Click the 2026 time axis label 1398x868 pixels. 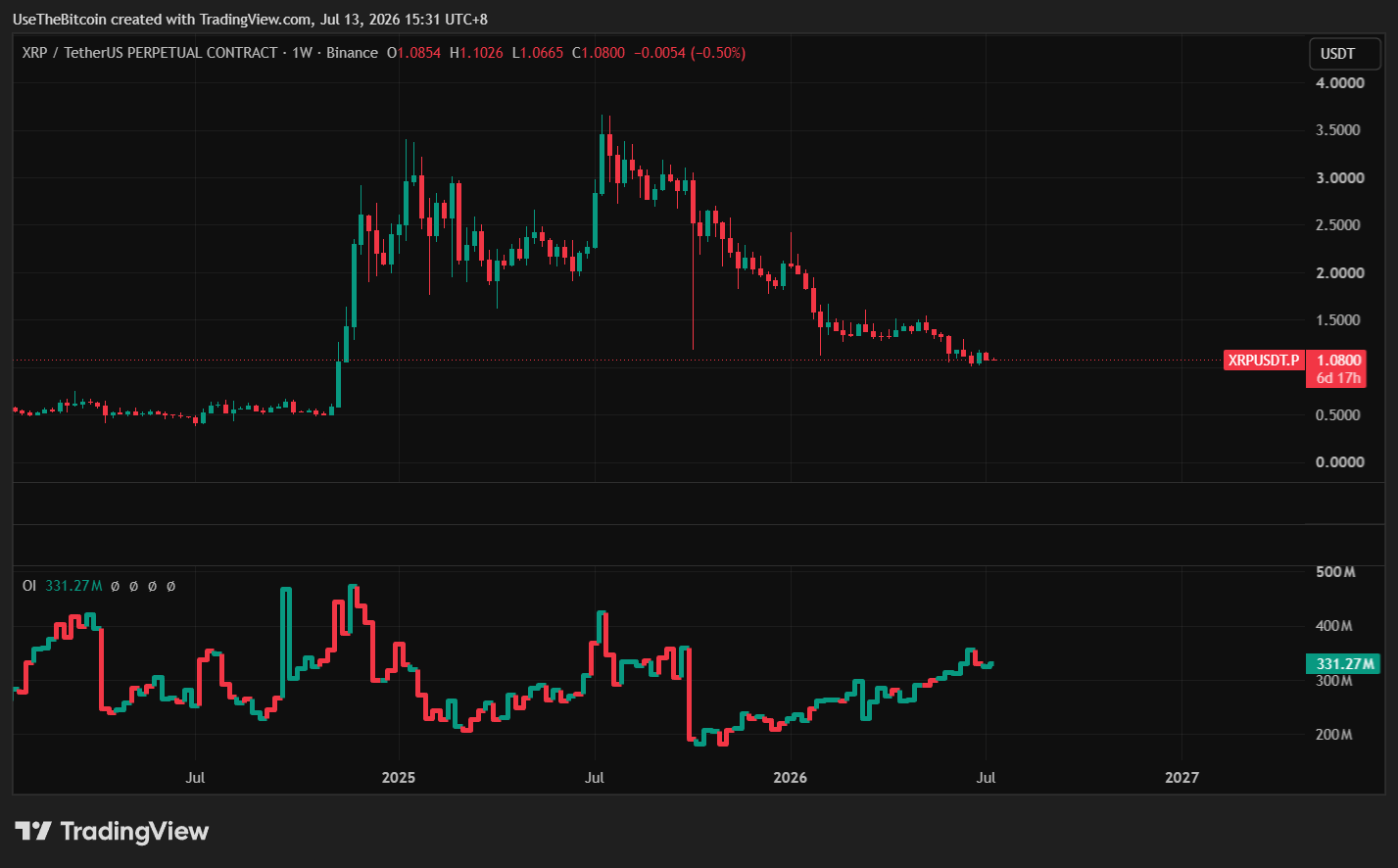tap(791, 778)
